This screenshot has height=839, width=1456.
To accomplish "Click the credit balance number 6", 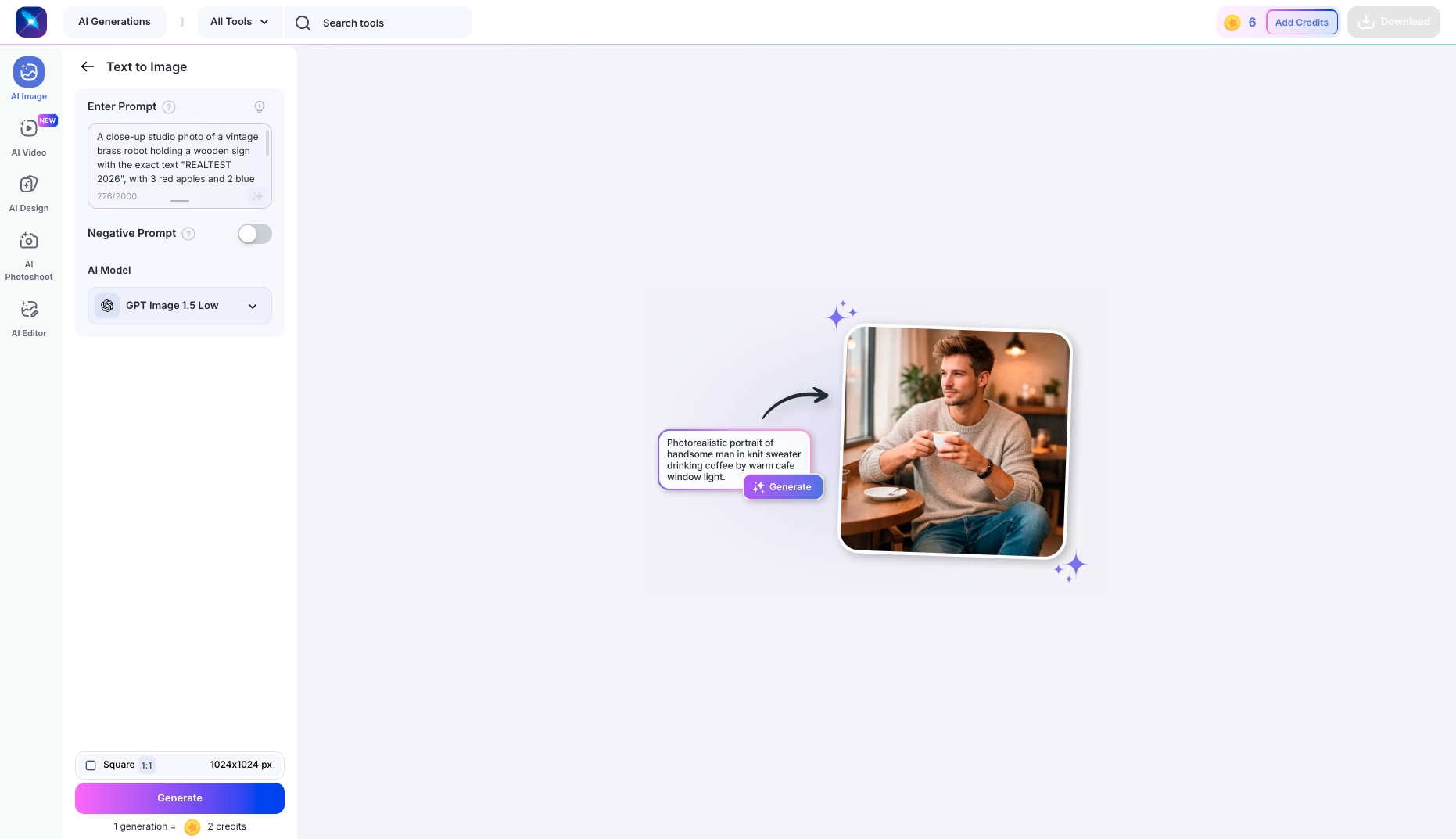I will 1252,22.
